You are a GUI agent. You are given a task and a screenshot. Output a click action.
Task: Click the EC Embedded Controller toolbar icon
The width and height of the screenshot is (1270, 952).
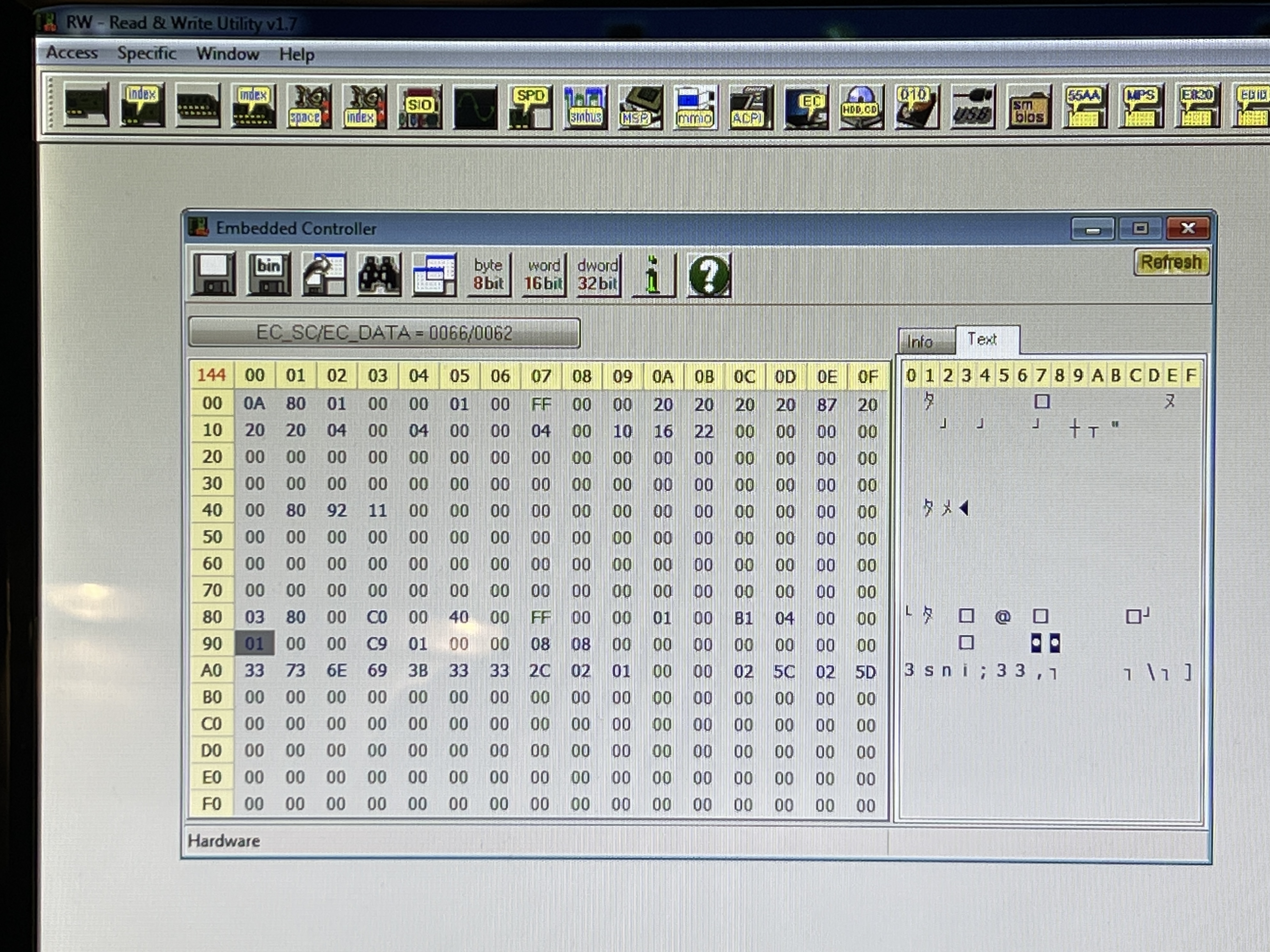(x=806, y=107)
